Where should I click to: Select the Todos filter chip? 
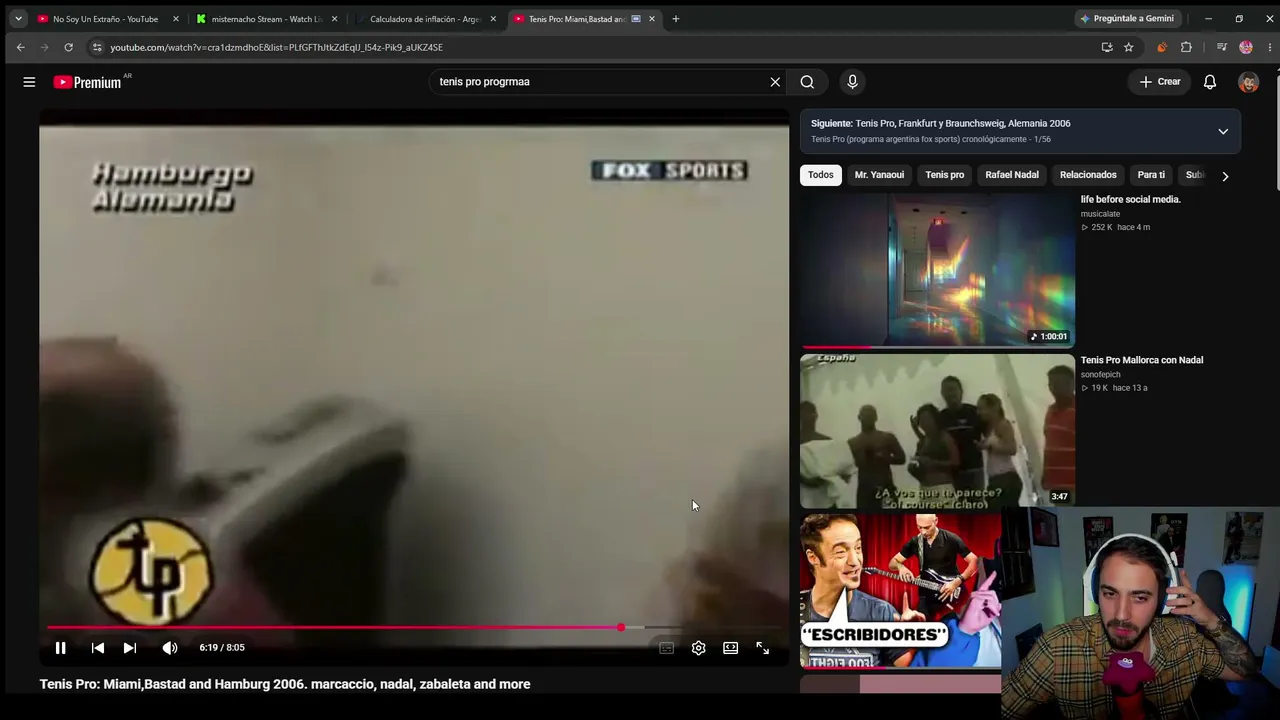pyautogui.click(x=821, y=175)
